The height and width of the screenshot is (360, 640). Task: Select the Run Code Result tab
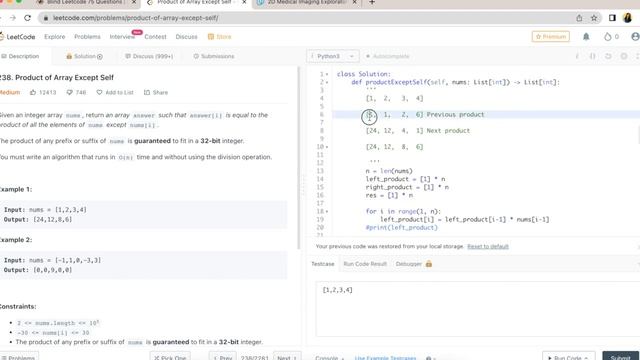(365, 264)
